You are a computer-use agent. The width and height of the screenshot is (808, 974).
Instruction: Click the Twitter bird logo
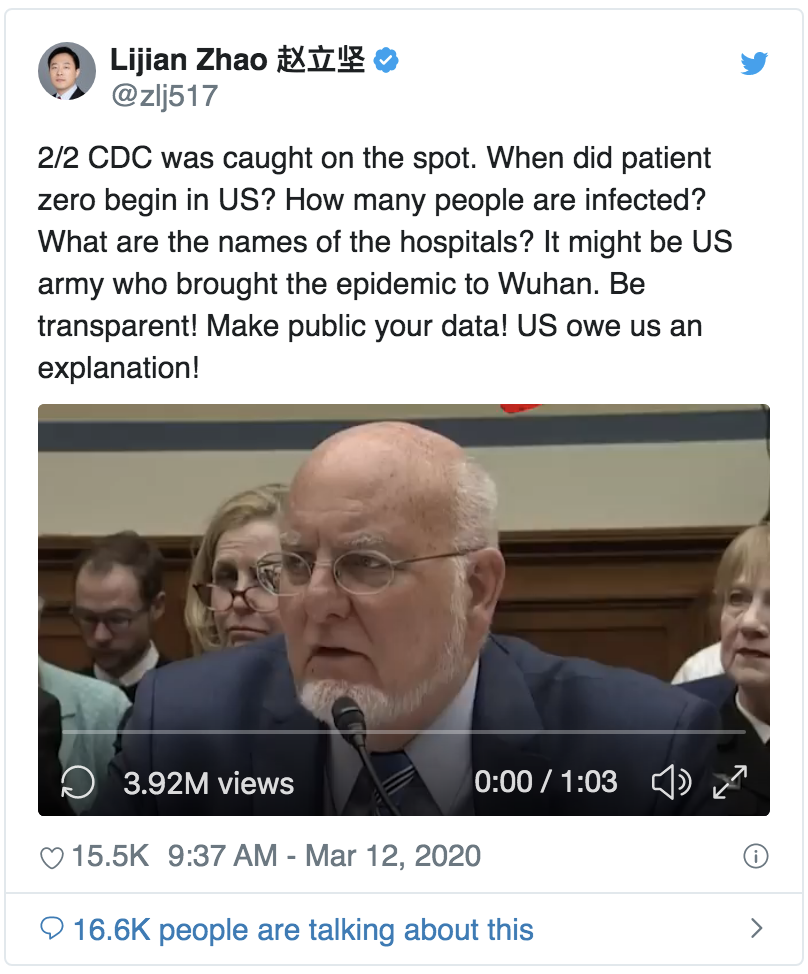tap(754, 64)
